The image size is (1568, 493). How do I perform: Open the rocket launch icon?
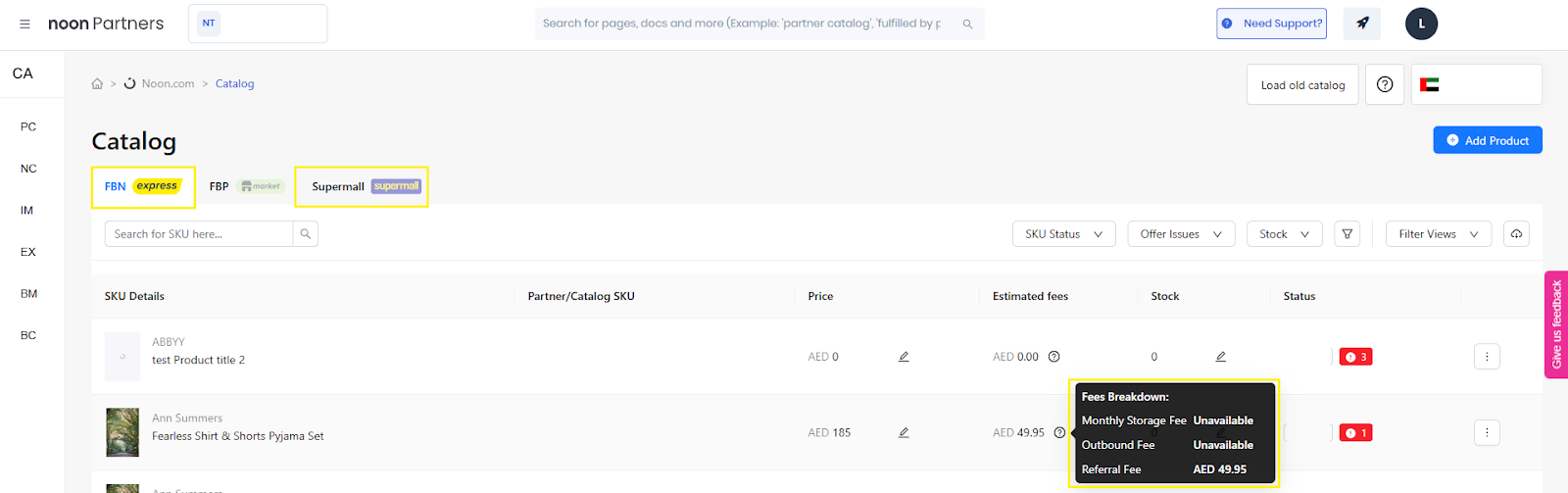tap(1362, 24)
